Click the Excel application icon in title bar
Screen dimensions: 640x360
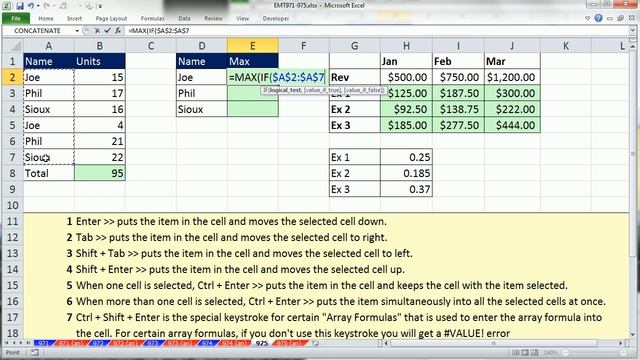(x=7, y=6)
